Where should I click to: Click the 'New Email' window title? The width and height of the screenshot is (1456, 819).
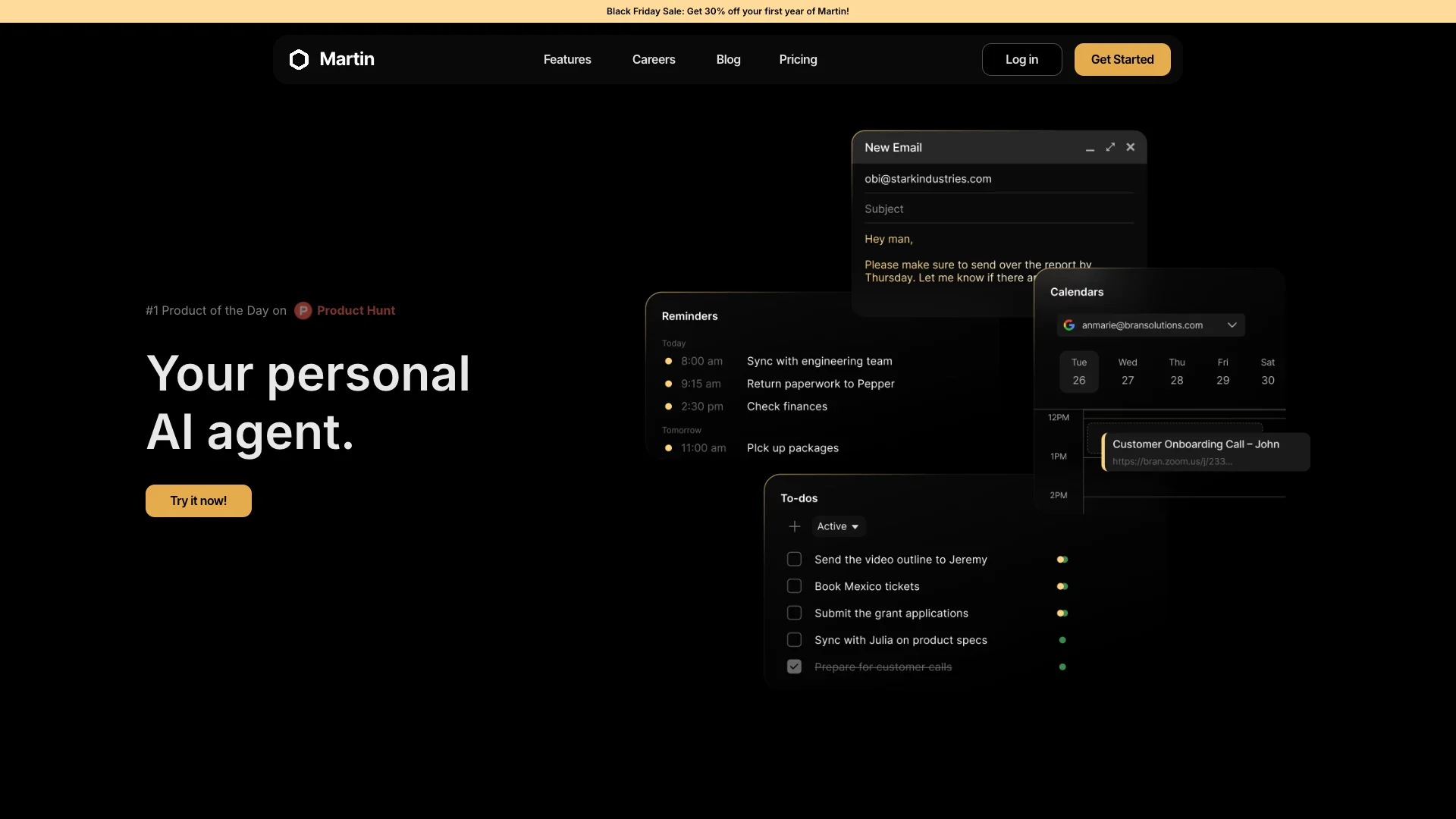(x=893, y=148)
